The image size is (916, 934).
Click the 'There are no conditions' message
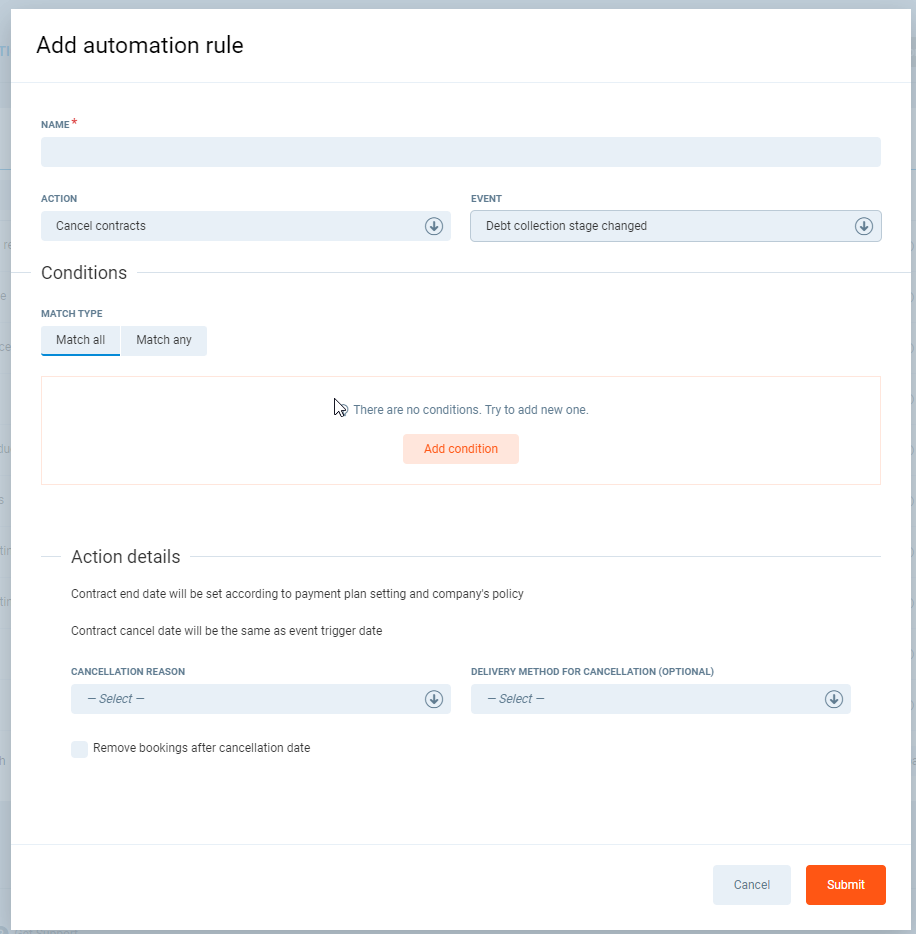[470, 410]
